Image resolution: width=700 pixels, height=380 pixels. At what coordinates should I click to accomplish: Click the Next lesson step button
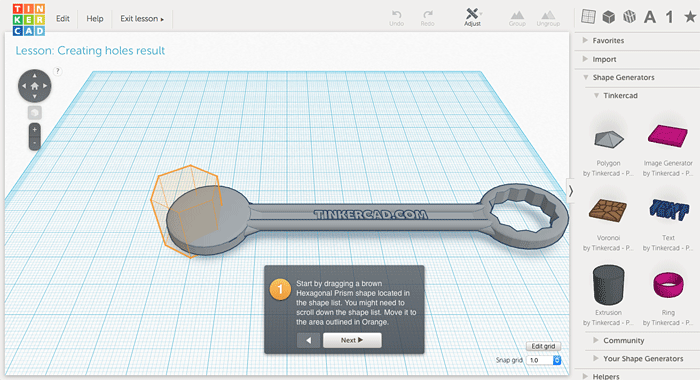click(x=352, y=340)
